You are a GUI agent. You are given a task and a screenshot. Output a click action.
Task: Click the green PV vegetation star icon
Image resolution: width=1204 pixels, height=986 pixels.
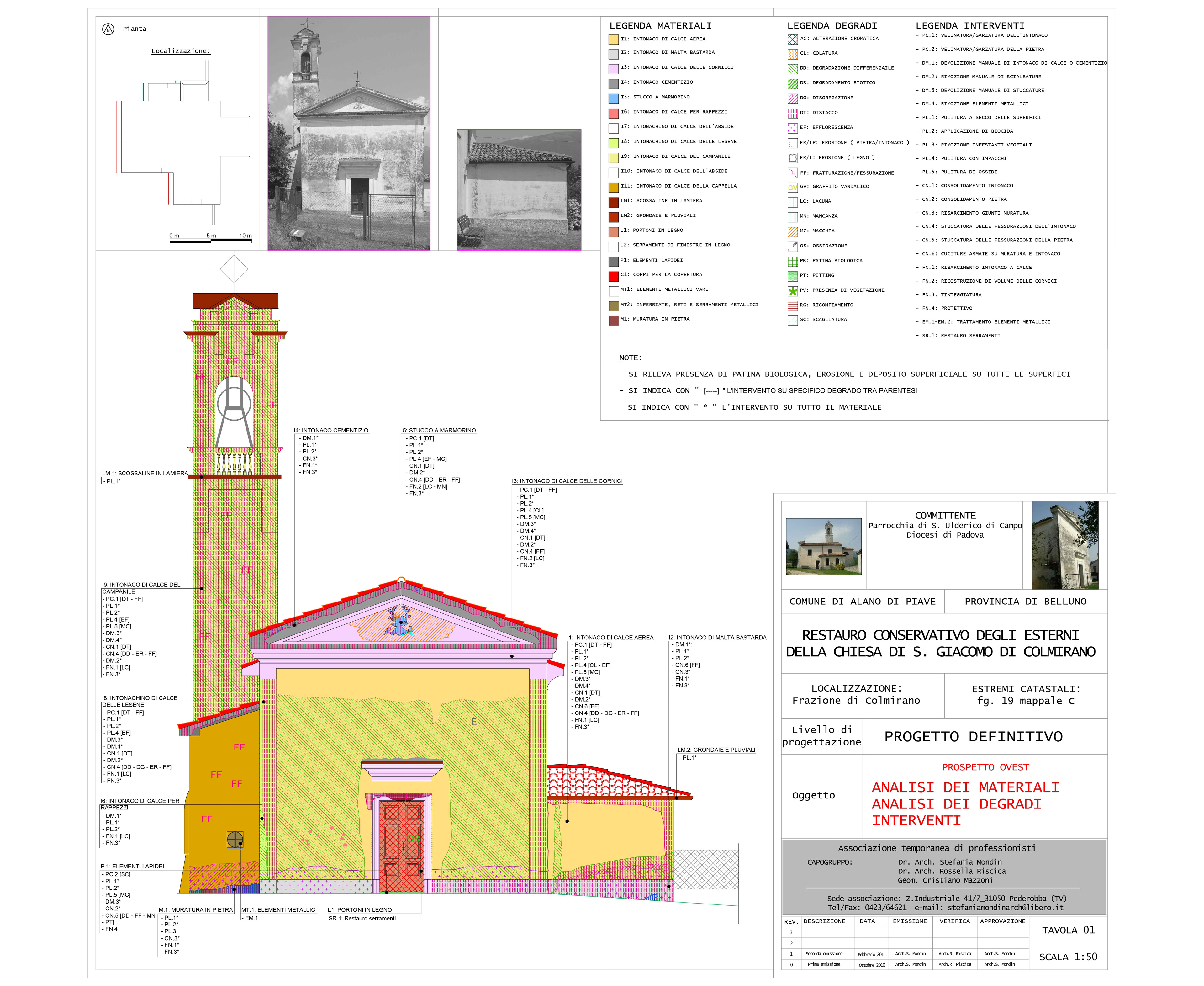(x=792, y=291)
